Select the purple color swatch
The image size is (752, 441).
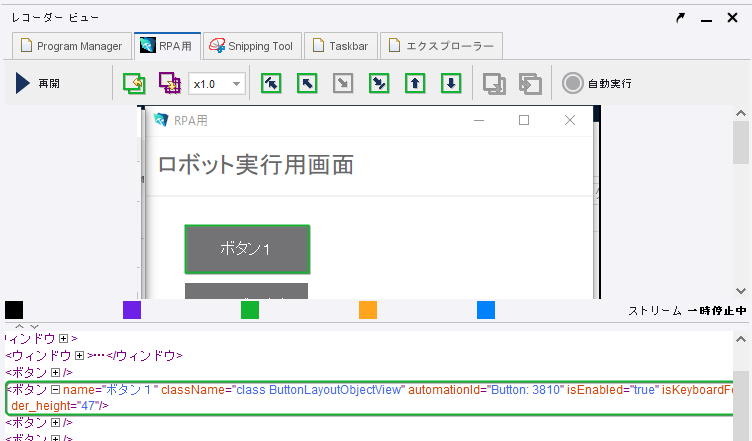[x=132, y=310]
